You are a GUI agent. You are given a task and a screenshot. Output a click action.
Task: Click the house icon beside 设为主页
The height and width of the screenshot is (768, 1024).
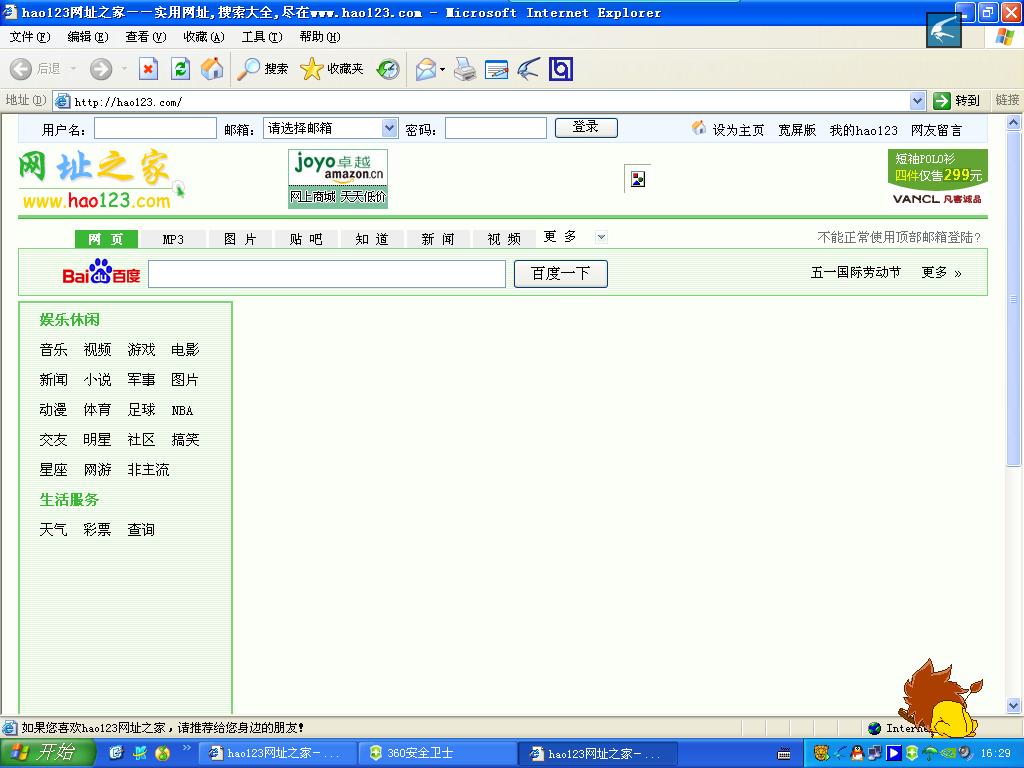[699, 127]
